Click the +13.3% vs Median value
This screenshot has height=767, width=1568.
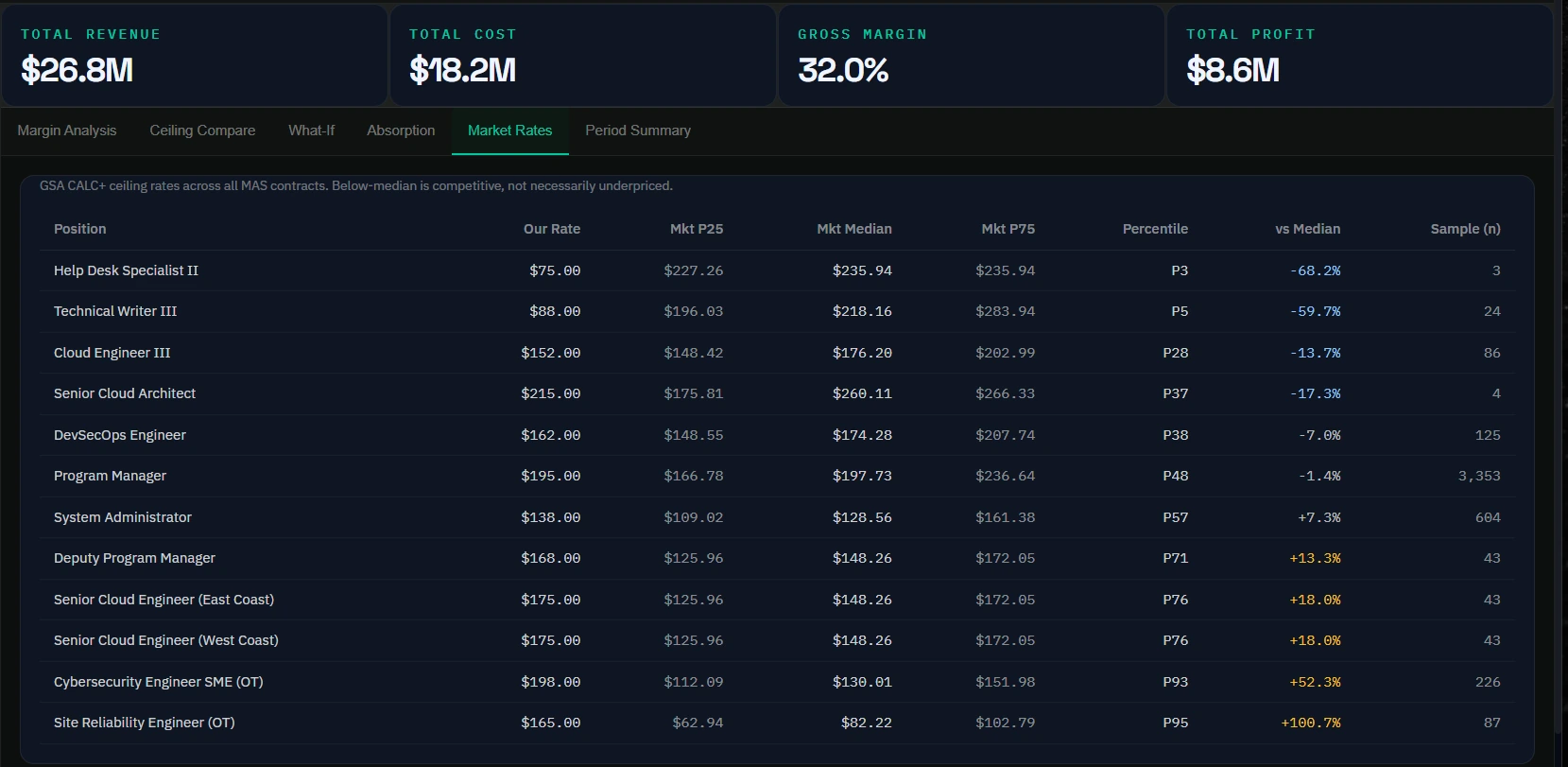click(x=1315, y=558)
